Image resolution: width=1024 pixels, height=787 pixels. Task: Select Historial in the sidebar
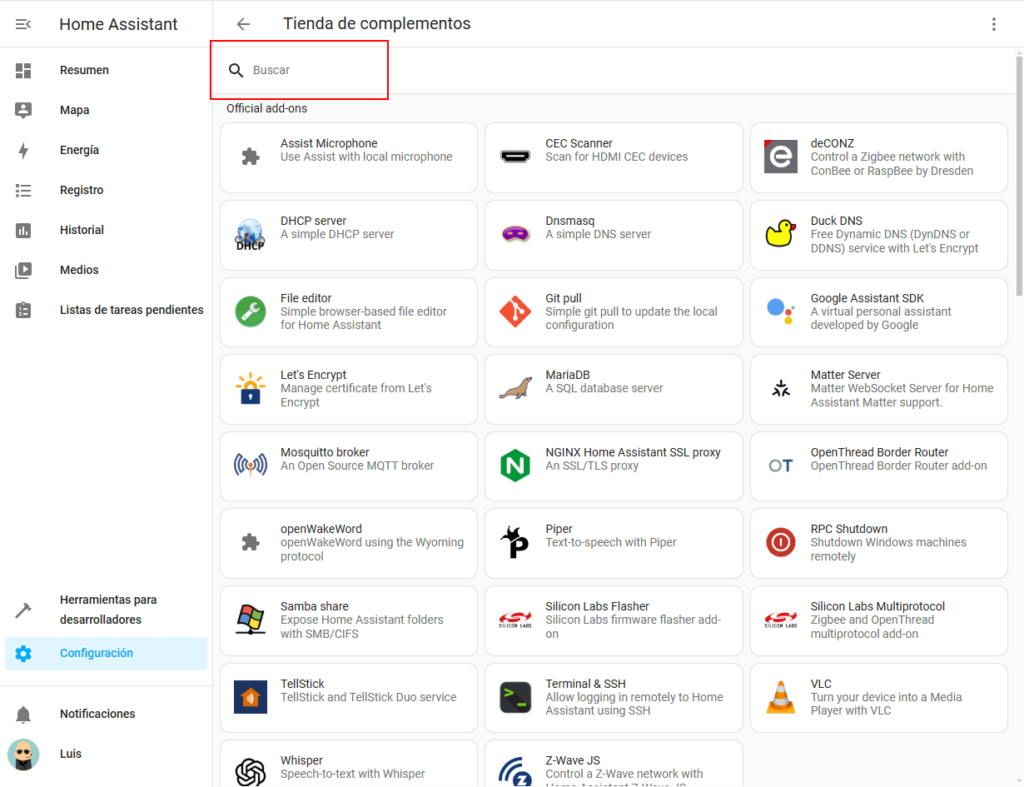coord(81,230)
